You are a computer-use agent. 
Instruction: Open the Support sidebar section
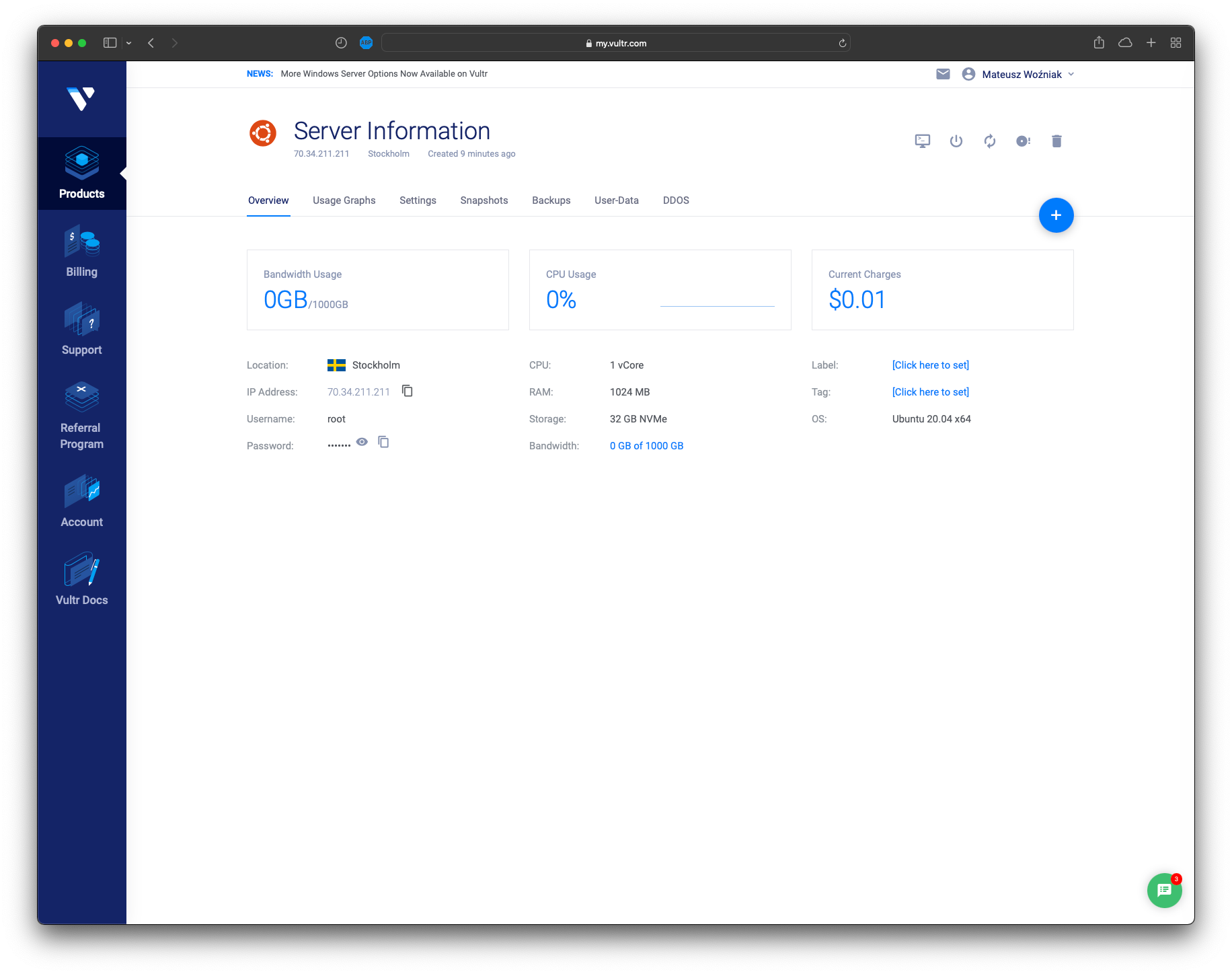click(x=81, y=330)
